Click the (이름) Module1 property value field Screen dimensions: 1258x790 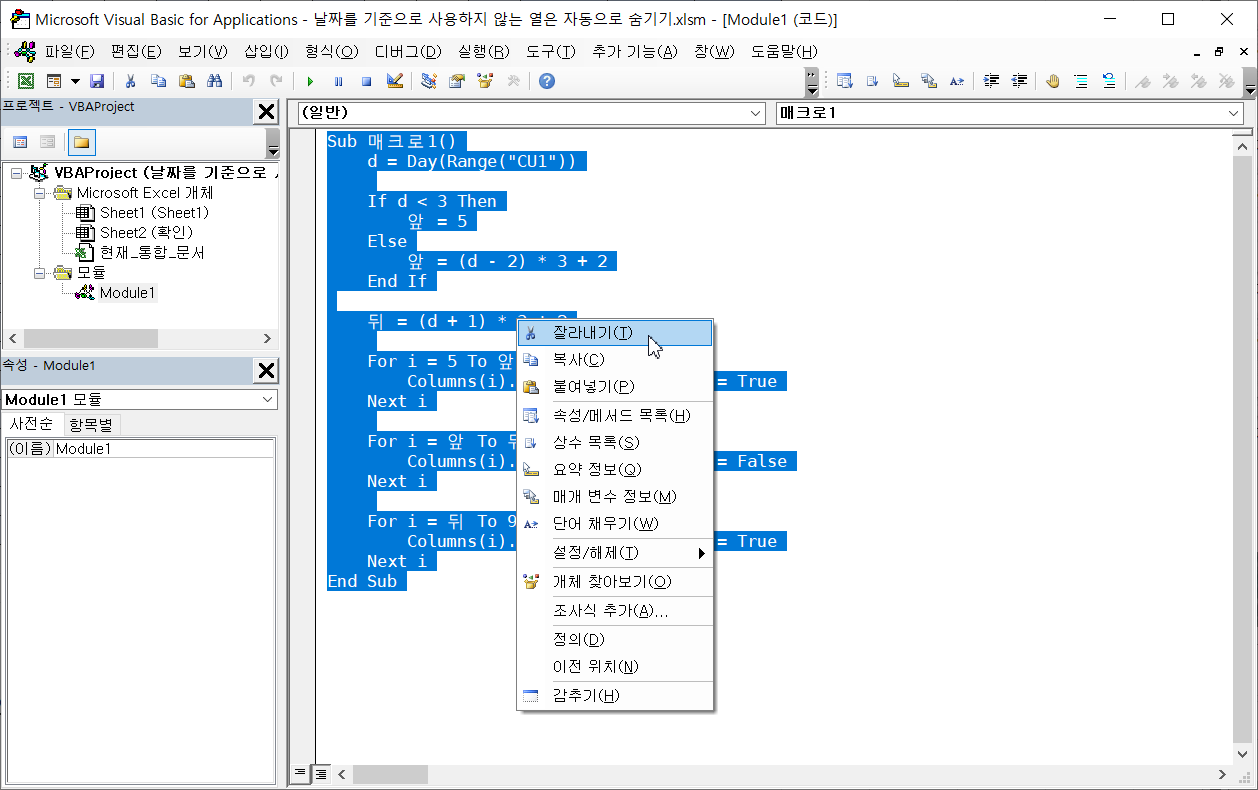point(164,449)
